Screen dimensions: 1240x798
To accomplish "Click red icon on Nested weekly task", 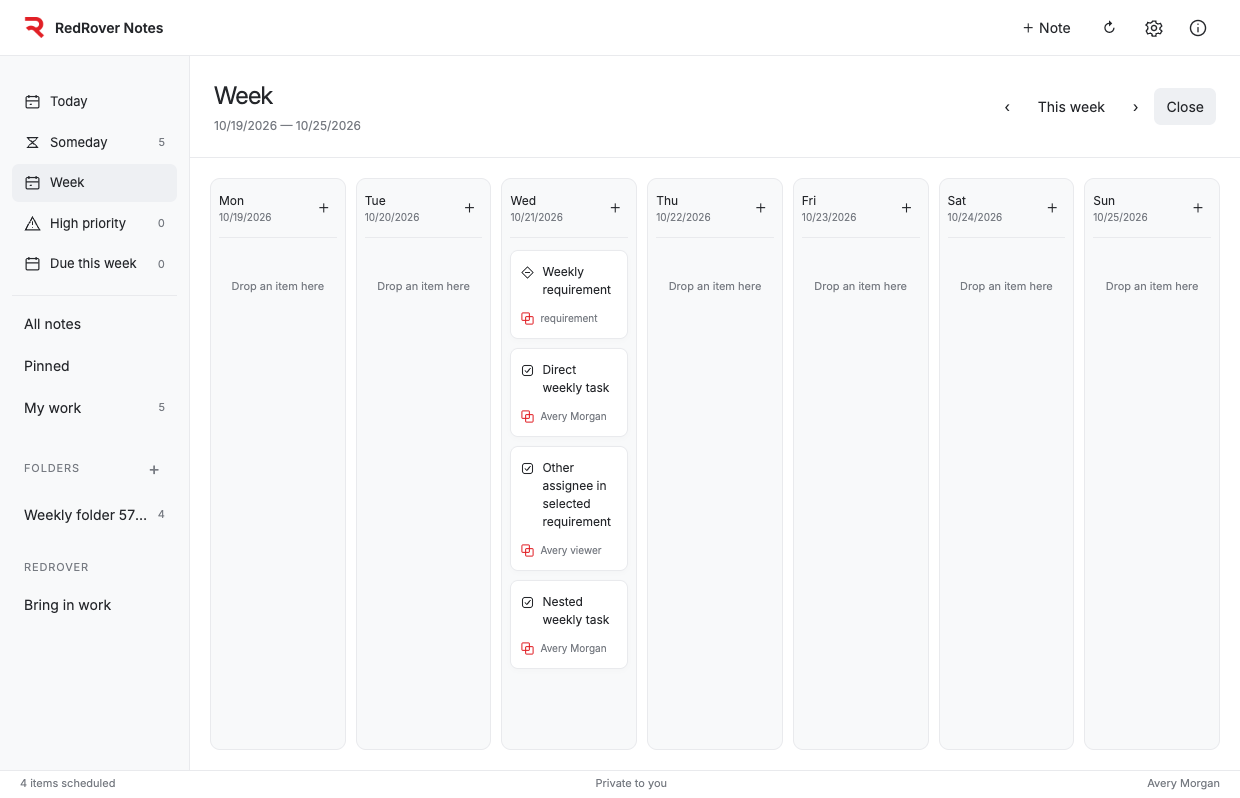I will coord(527,648).
